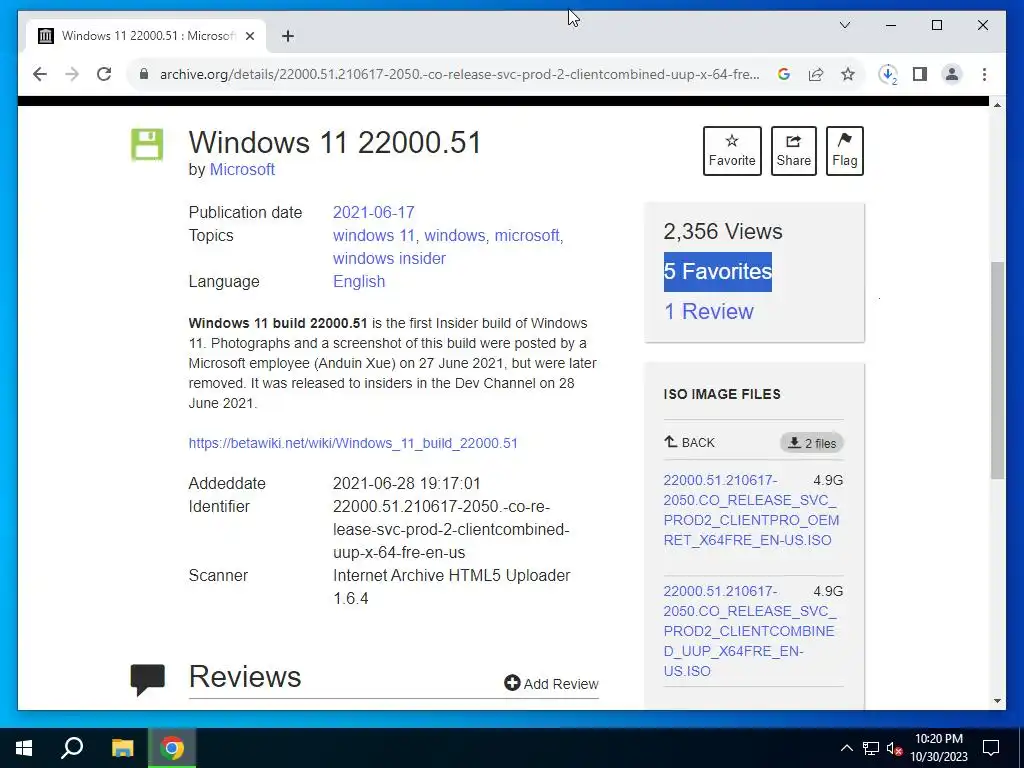Screen dimensions: 1024x768
Task: Open the Microsoft creator link
Action: (x=242, y=169)
